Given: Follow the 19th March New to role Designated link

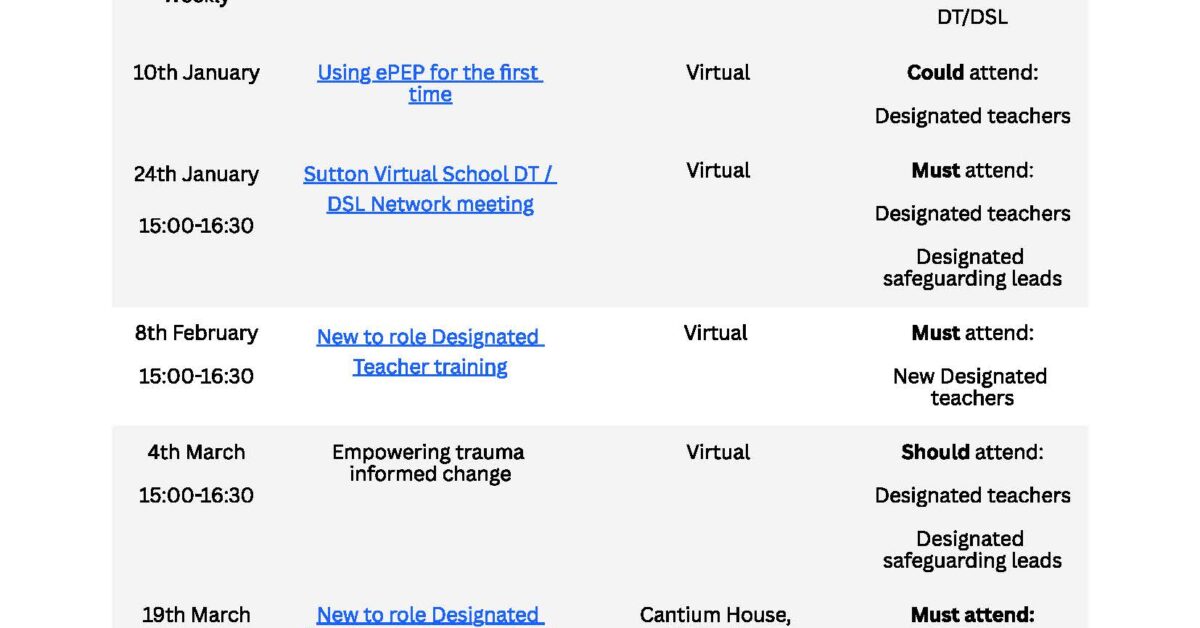Looking at the screenshot, I should (x=430, y=614).
